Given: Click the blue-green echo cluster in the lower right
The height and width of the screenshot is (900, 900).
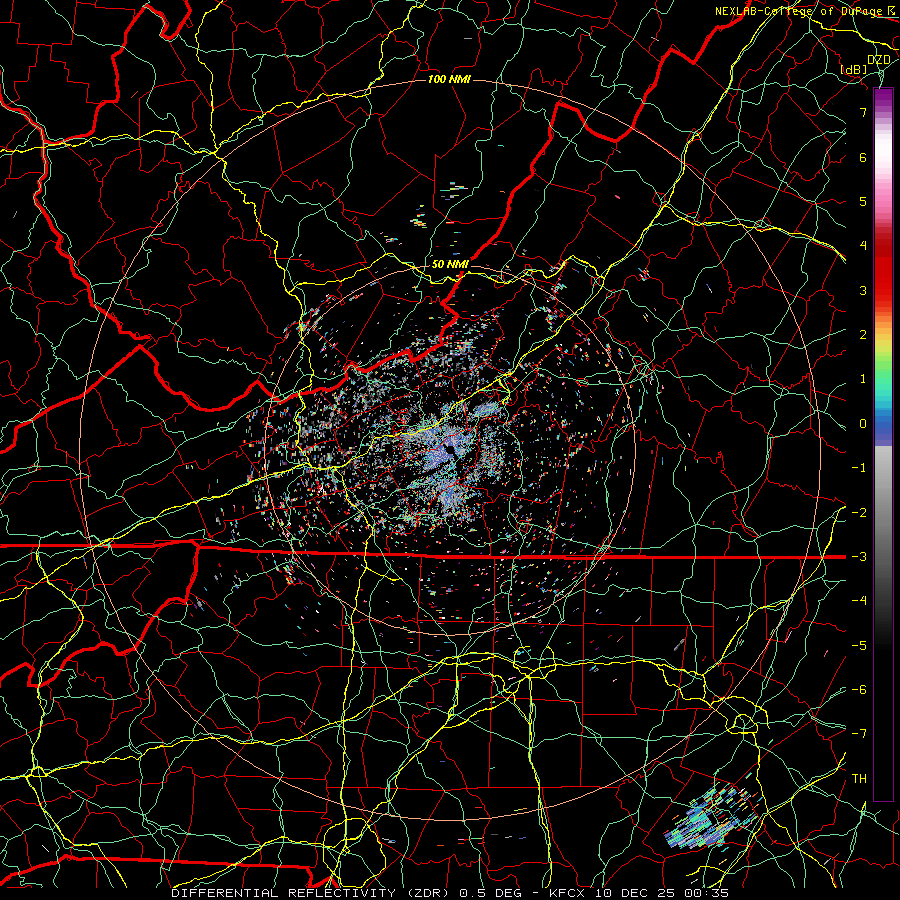Looking at the screenshot, I should 712,818.
